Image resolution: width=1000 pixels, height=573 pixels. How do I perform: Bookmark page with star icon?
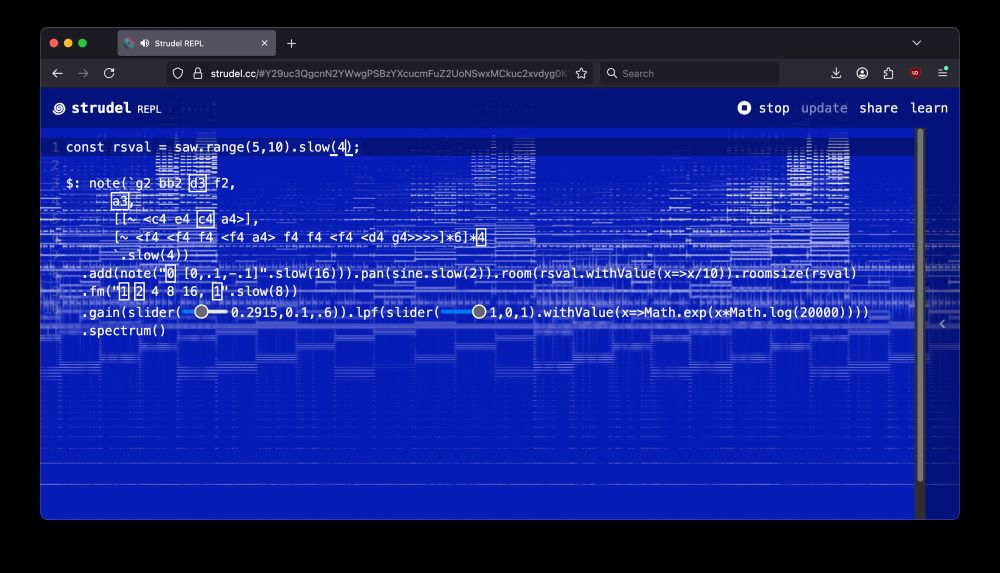coord(581,73)
